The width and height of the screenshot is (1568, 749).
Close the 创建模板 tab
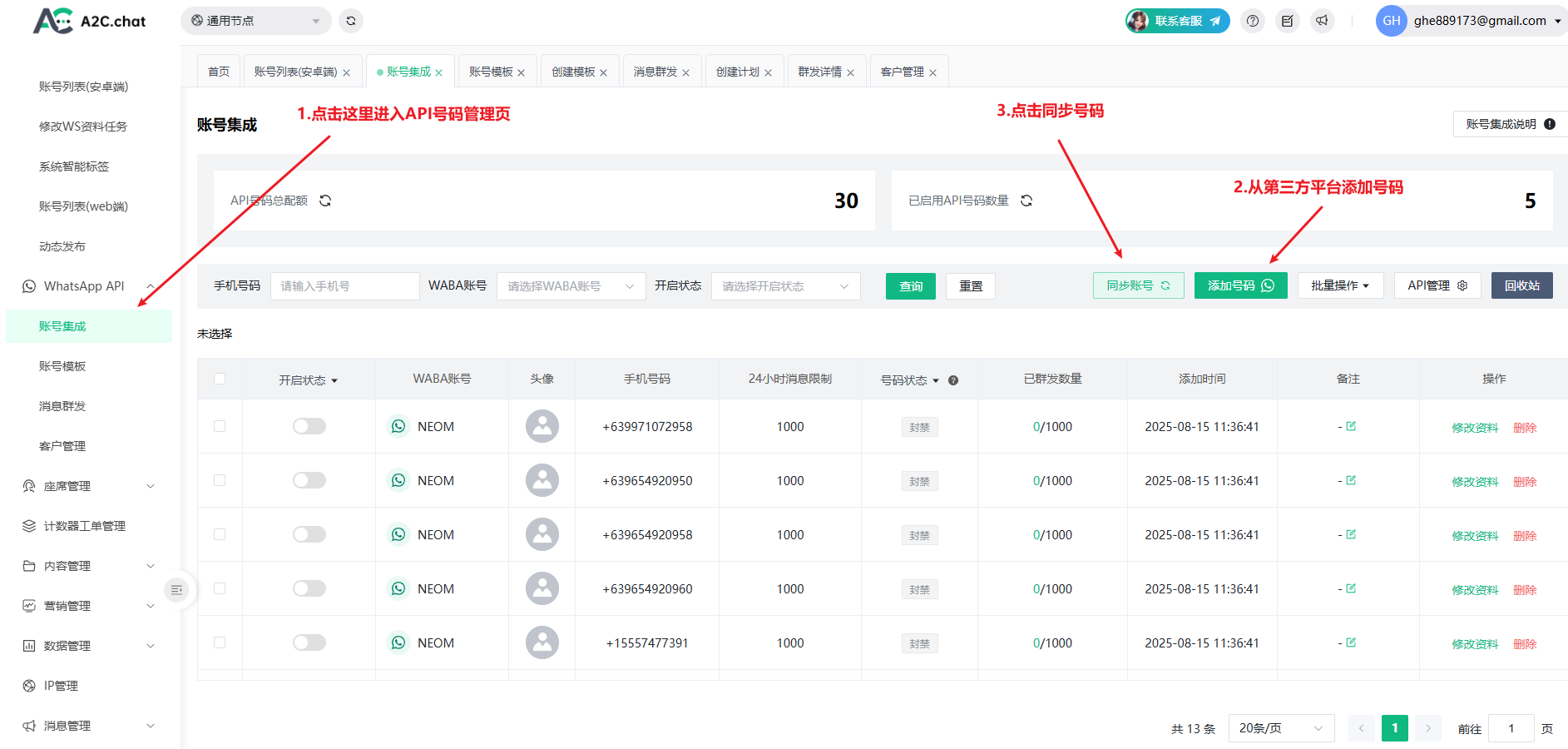point(603,72)
